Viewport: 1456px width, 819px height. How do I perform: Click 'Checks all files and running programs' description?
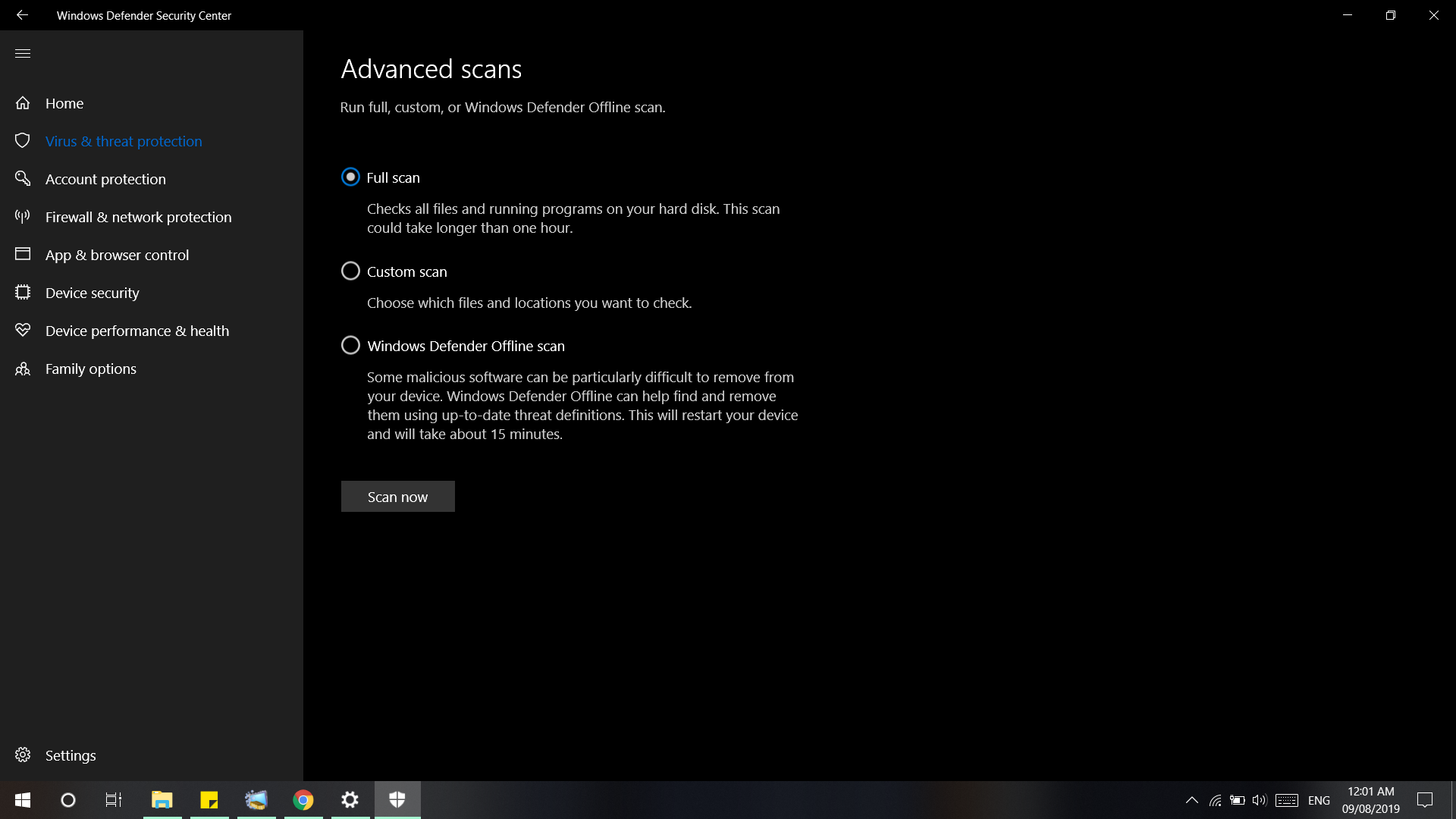(x=573, y=218)
